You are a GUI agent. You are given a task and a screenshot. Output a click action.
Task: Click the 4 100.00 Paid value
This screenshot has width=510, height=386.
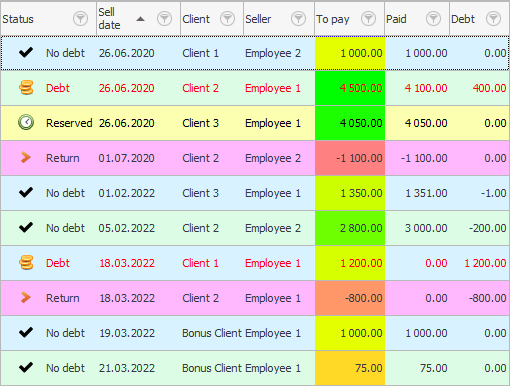pyautogui.click(x=426, y=88)
